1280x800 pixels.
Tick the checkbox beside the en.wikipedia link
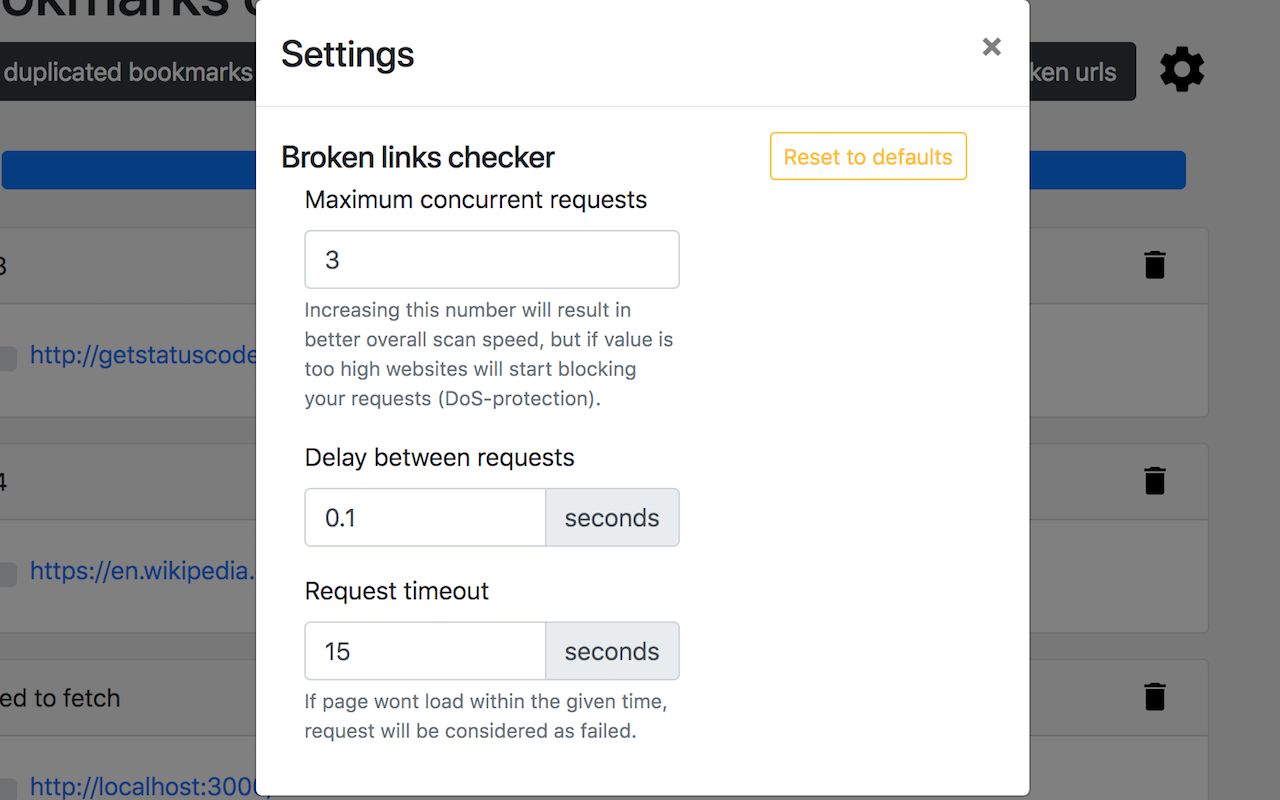point(8,574)
